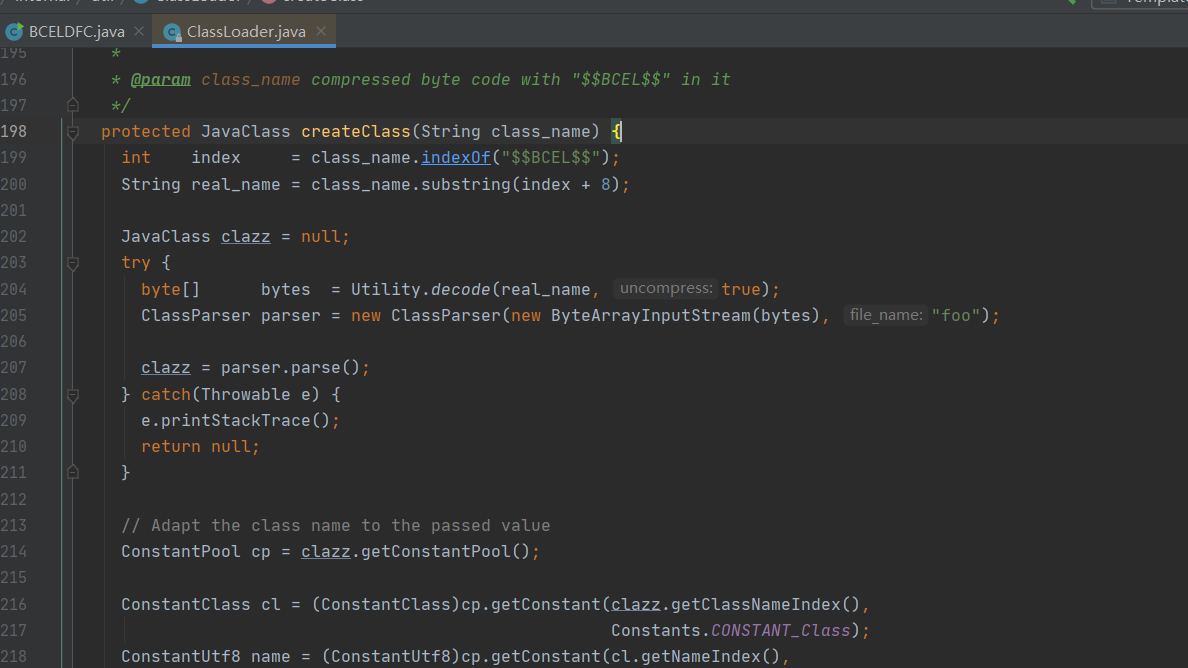Click the BCELDFC.java class file icon
This screenshot has width=1188, height=668.
(x=14, y=32)
